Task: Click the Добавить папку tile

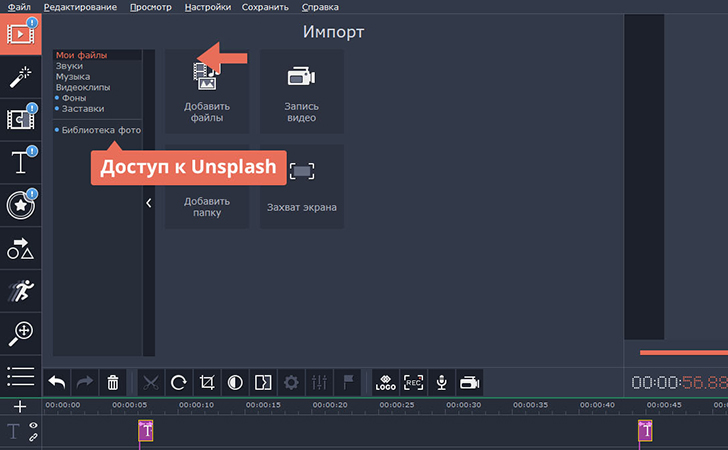Action: [x=207, y=186]
